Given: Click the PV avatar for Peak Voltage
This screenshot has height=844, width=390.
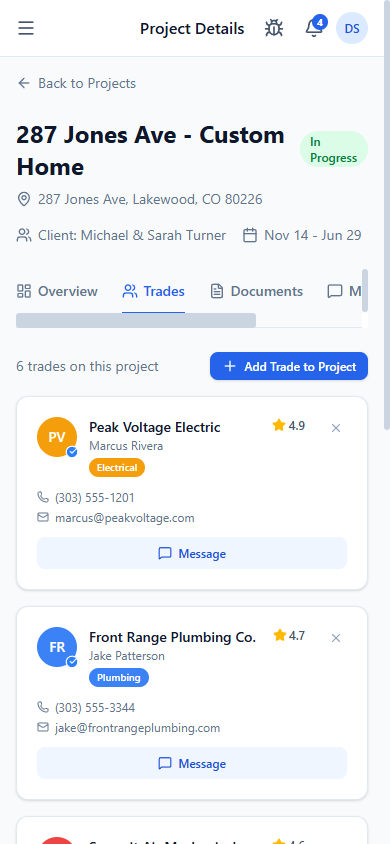Looking at the screenshot, I should click(57, 437).
